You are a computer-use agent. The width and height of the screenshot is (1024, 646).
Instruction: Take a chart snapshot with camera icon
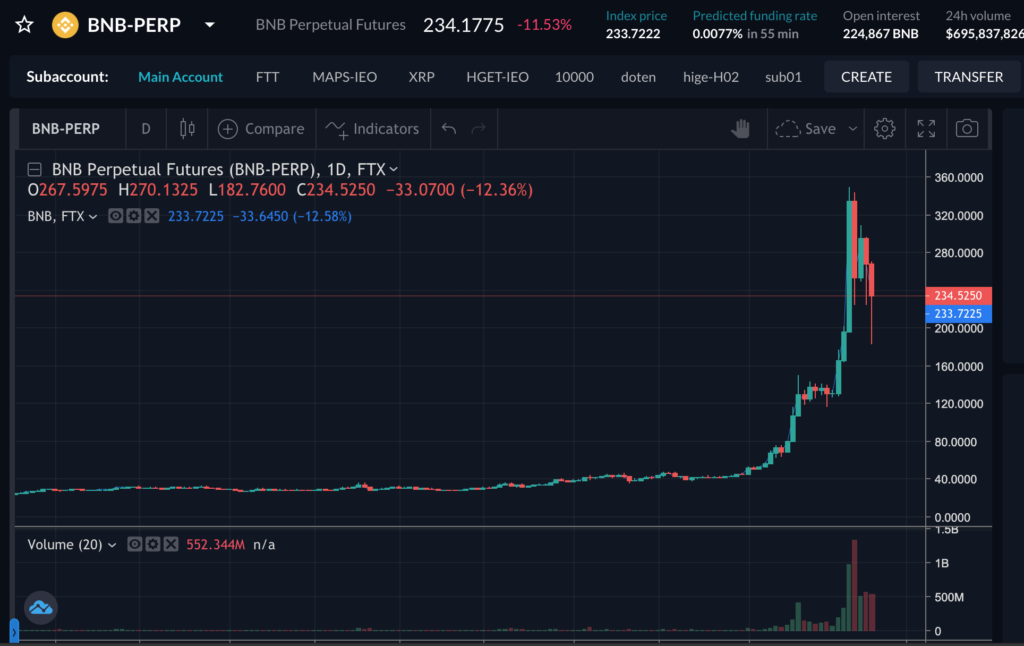(x=967, y=129)
